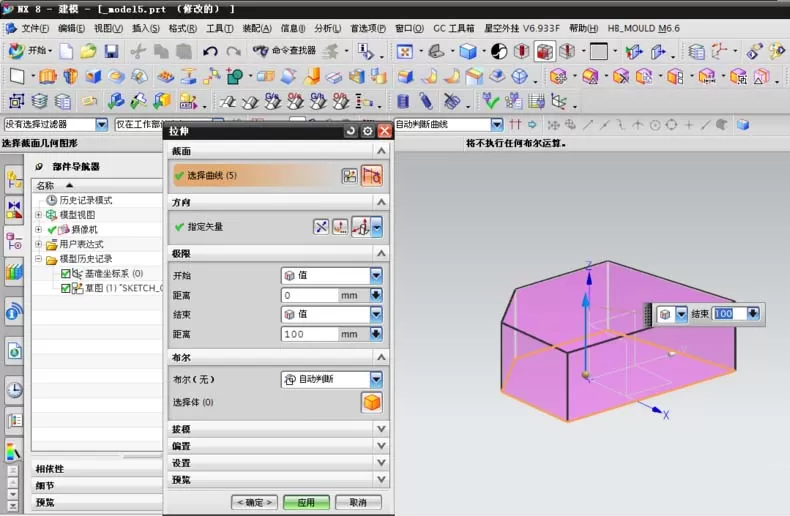Screen dimensions: 790x516
Task: Open the command finder tool
Action: click(284, 50)
